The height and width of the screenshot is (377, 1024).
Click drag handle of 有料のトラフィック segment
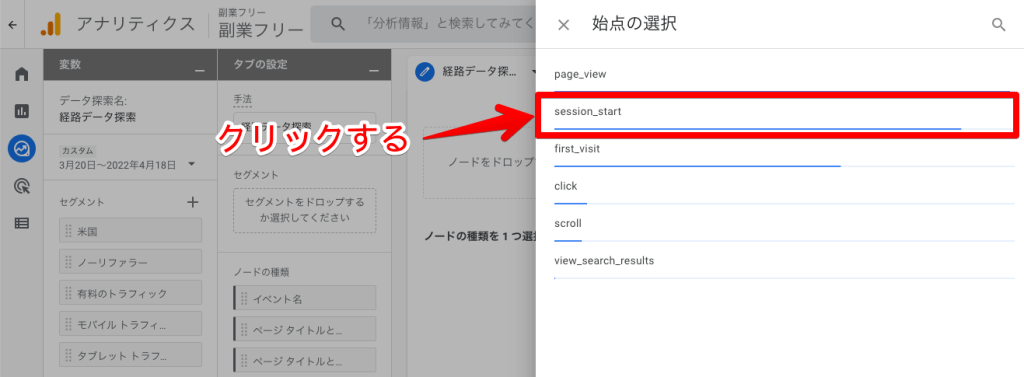[69, 293]
